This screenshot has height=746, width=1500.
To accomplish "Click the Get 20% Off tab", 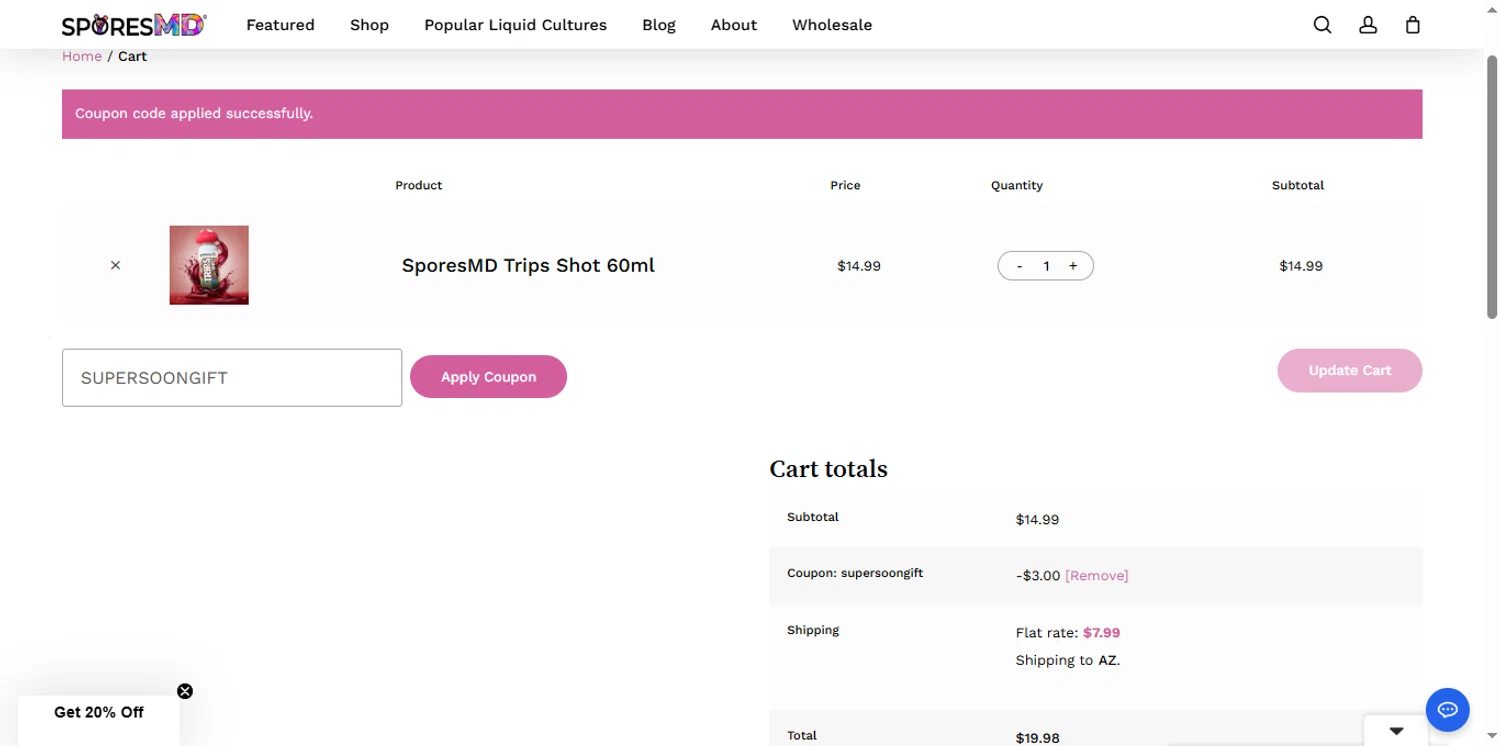I will tap(98, 712).
